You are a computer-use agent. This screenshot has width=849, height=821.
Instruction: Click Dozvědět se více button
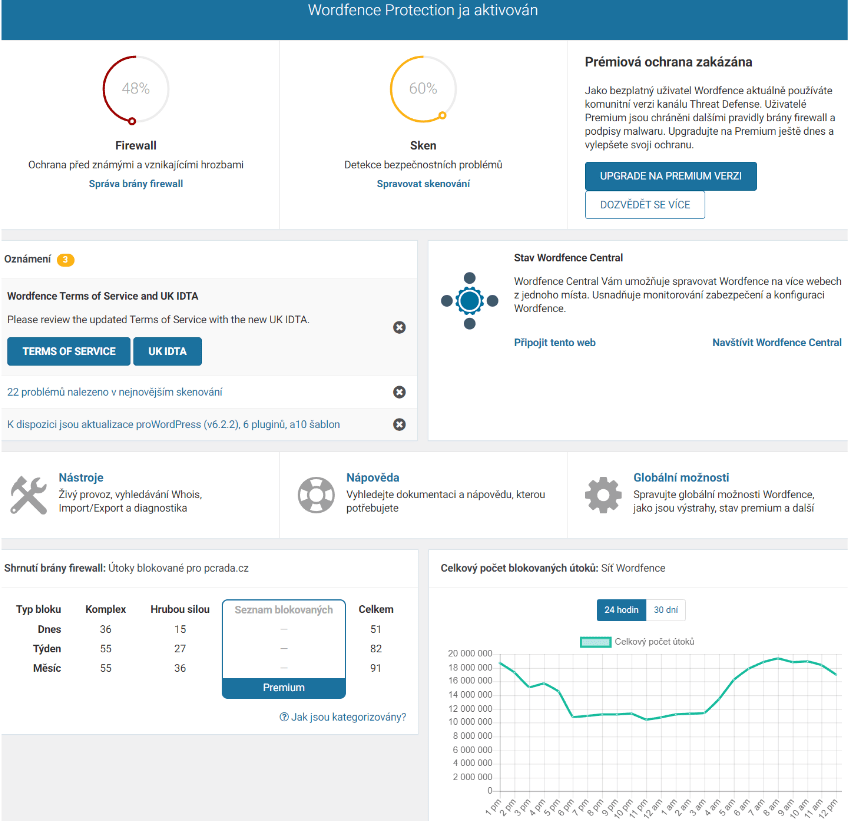pos(645,205)
